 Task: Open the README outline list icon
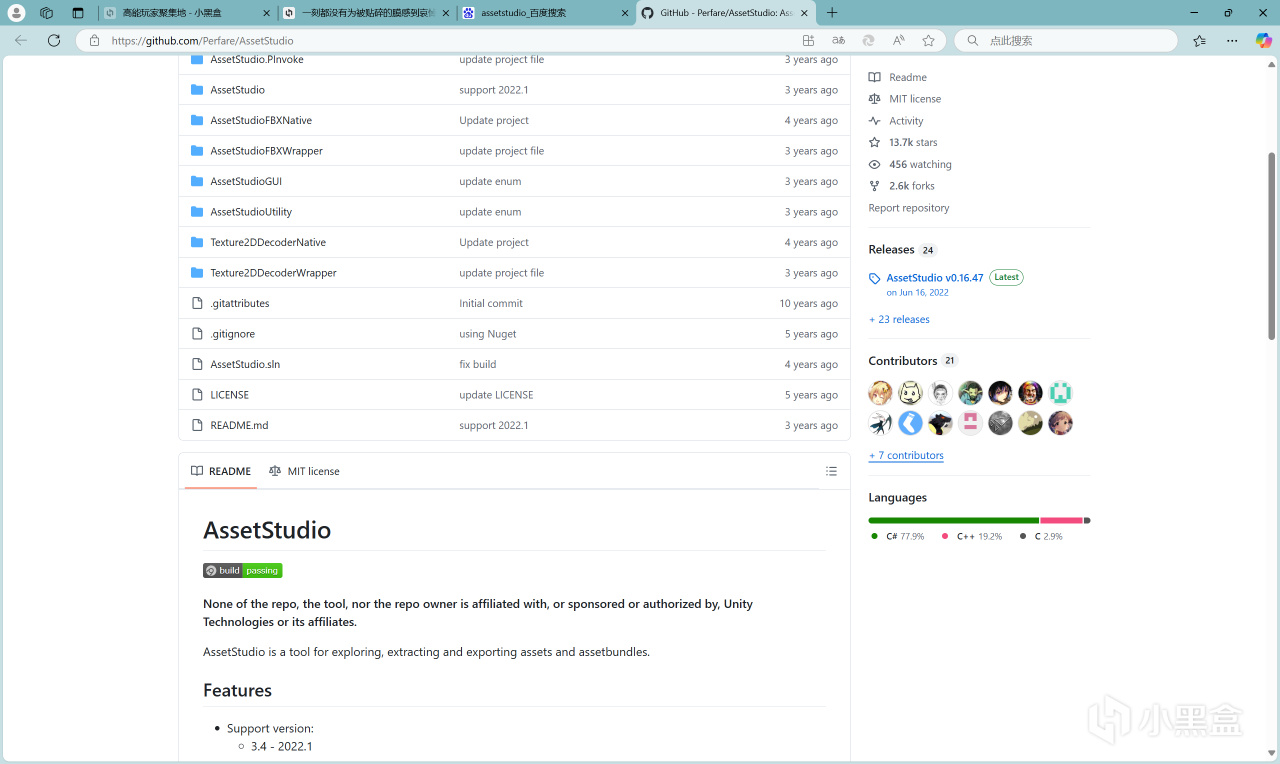coord(831,471)
